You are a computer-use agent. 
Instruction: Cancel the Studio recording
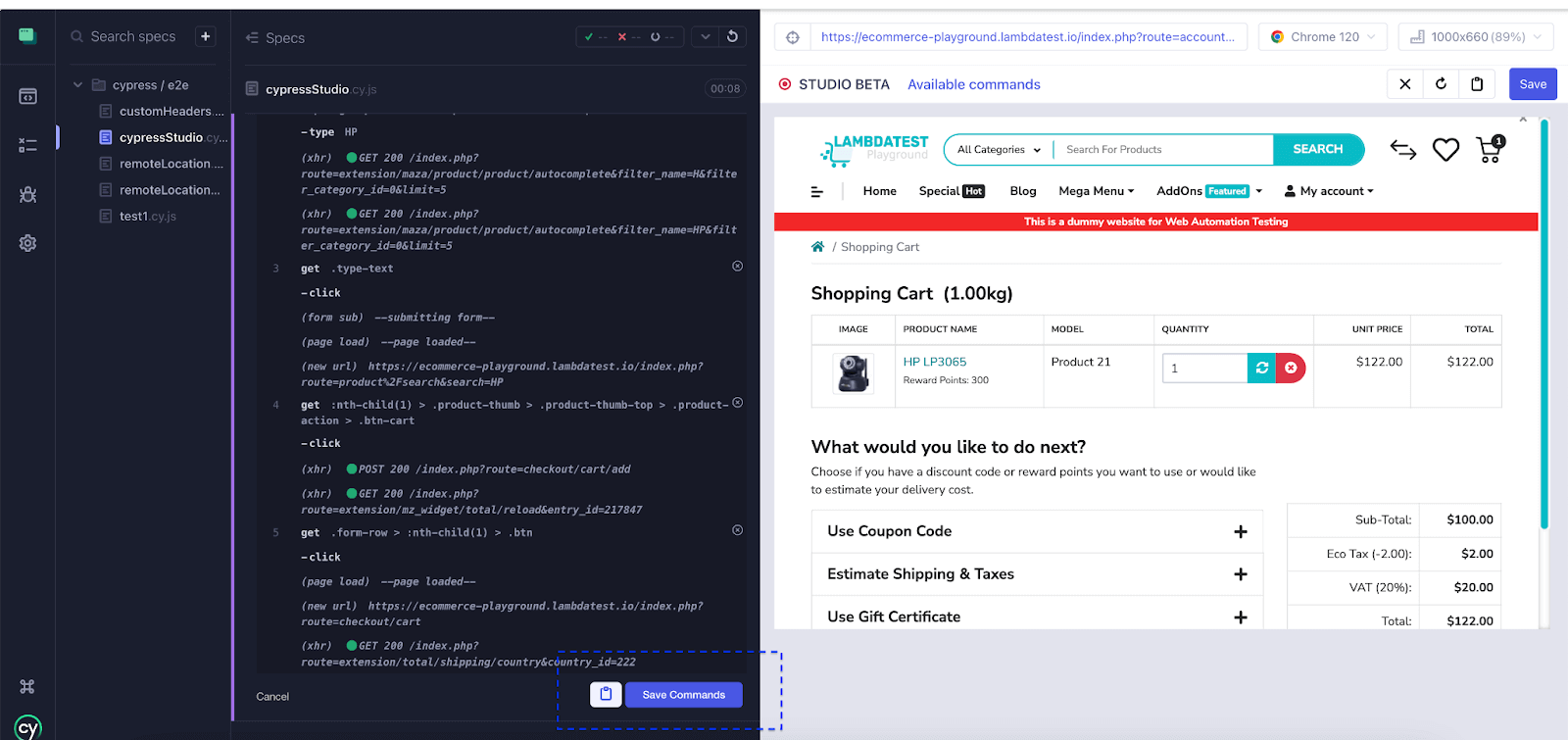click(x=272, y=697)
